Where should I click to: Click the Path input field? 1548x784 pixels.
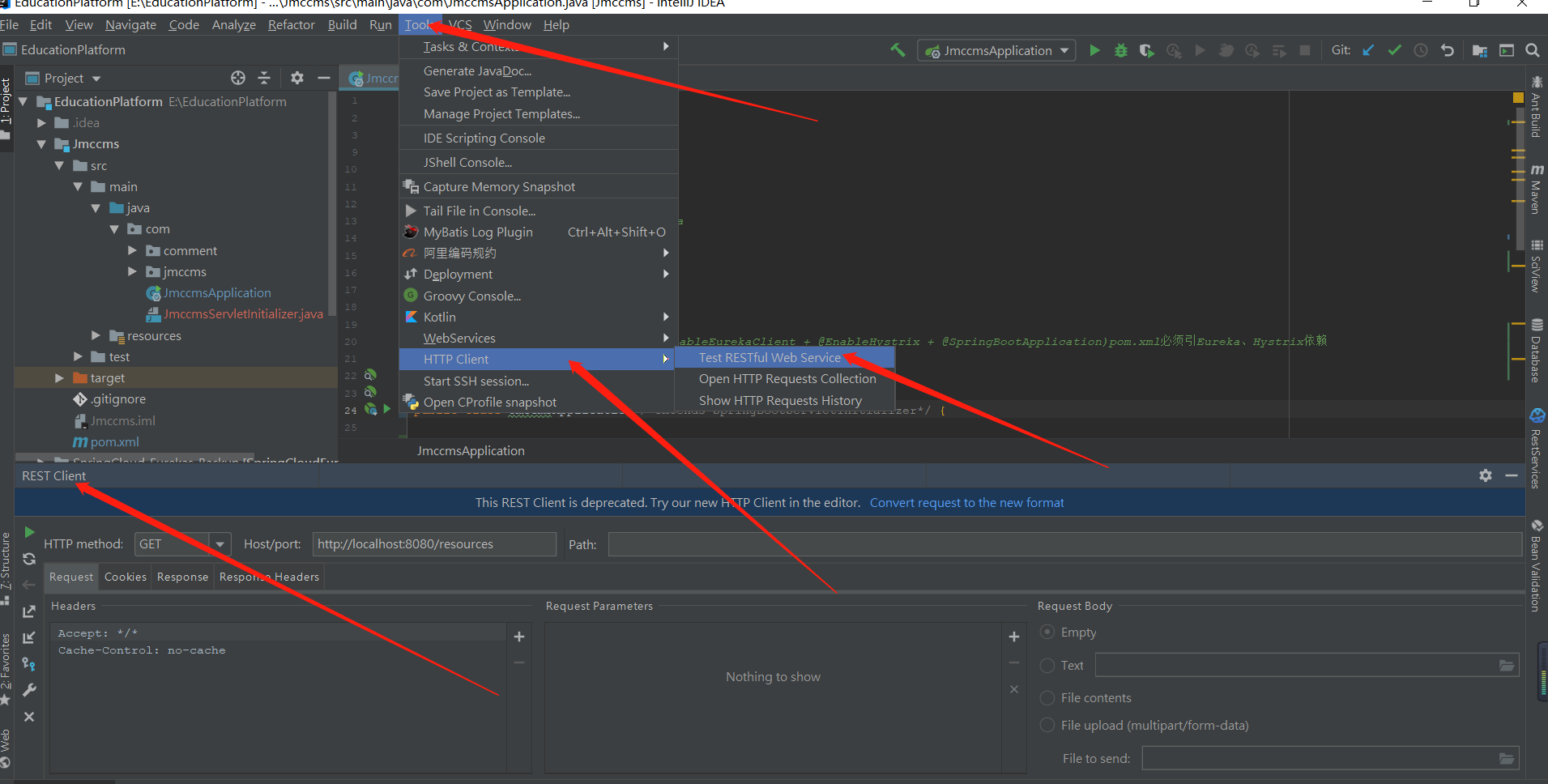point(1064,544)
